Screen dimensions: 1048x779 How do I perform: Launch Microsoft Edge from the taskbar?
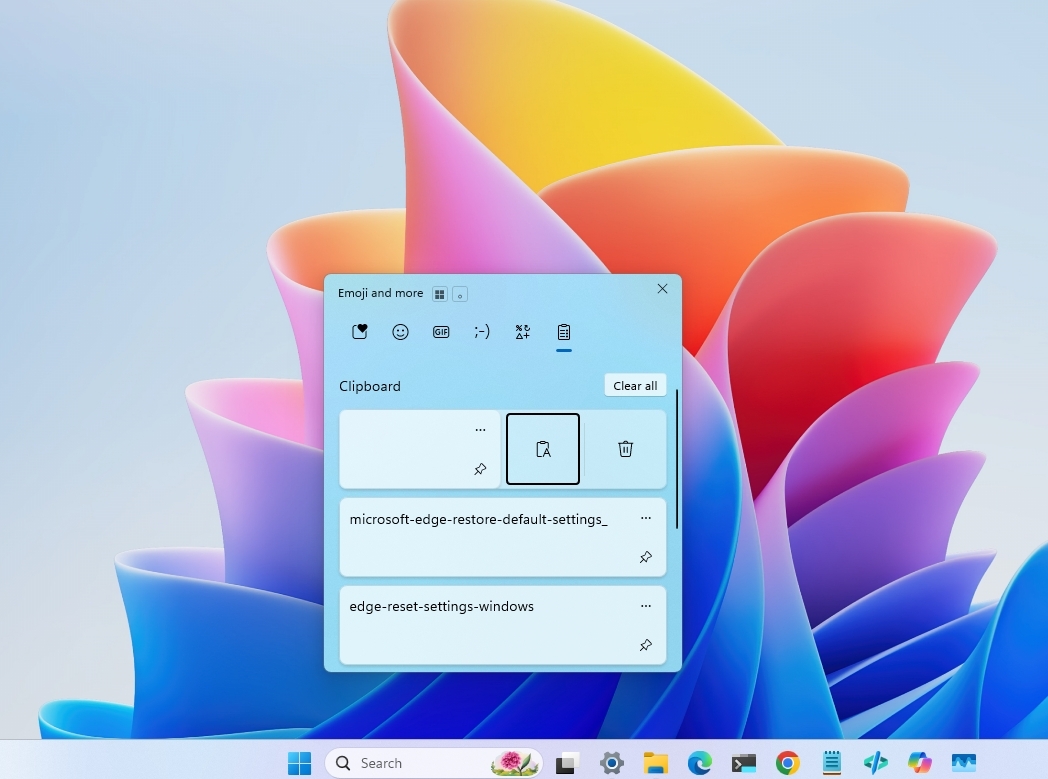(700, 762)
